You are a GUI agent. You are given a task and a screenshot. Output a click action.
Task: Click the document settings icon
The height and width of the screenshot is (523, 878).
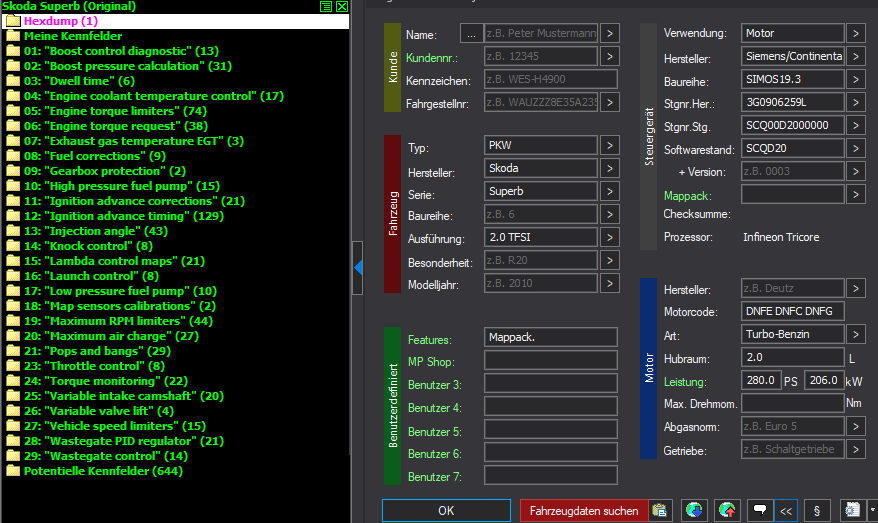click(852, 511)
